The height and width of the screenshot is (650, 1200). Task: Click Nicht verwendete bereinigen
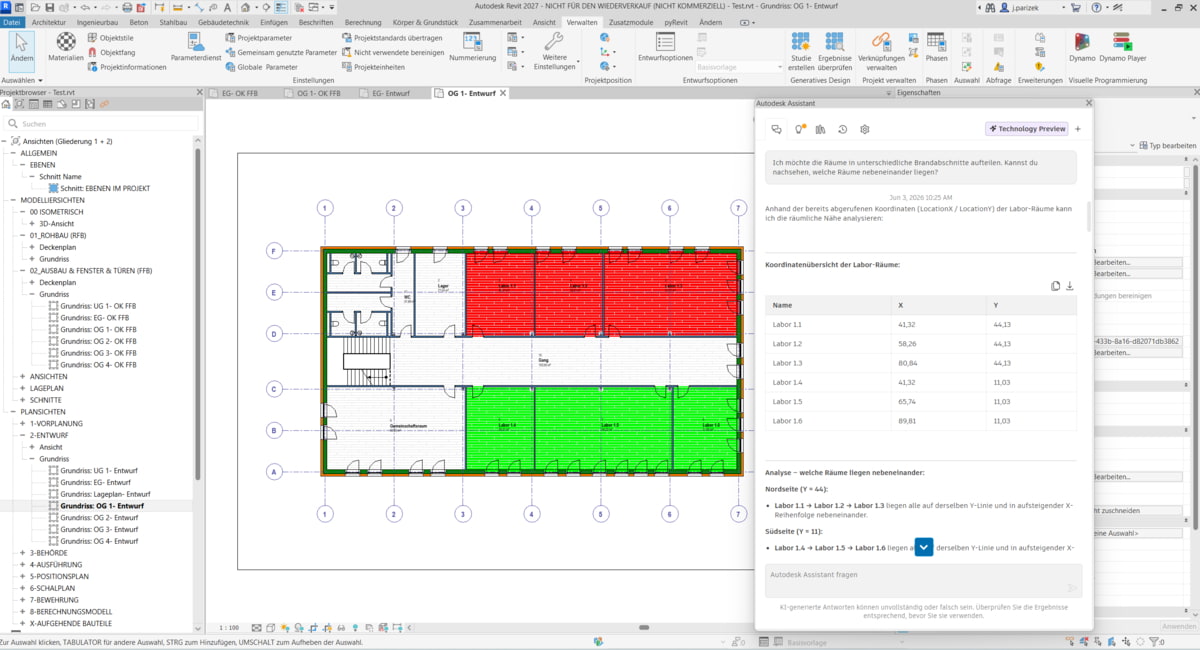(x=392, y=52)
